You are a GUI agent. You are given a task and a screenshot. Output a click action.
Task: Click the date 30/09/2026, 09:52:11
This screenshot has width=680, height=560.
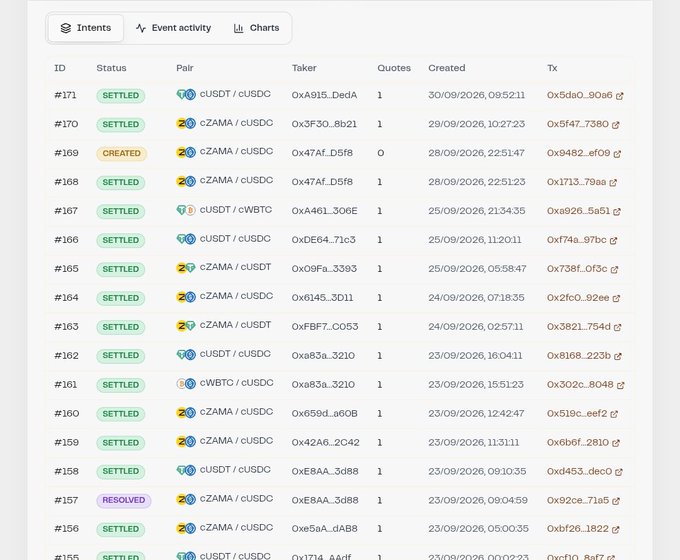pos(477,95)
